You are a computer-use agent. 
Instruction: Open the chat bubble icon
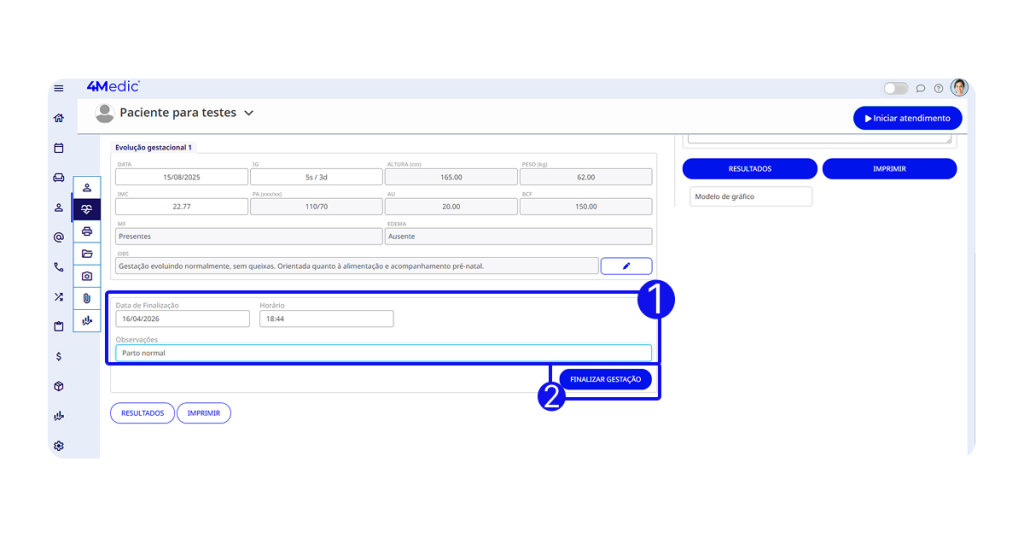click(921, 88)
